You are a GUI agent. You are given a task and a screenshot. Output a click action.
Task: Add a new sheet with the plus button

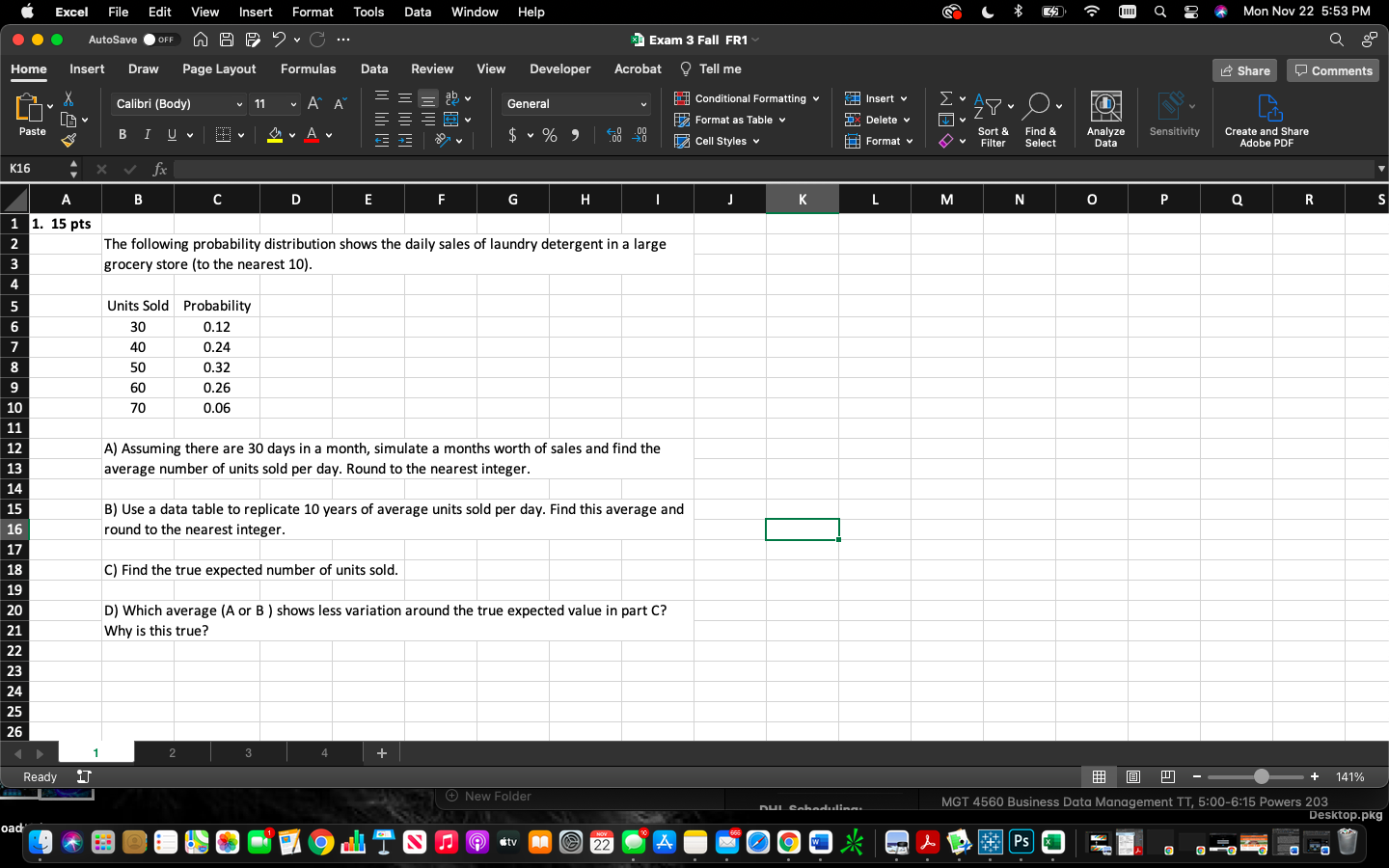click(x=381, y=752)
